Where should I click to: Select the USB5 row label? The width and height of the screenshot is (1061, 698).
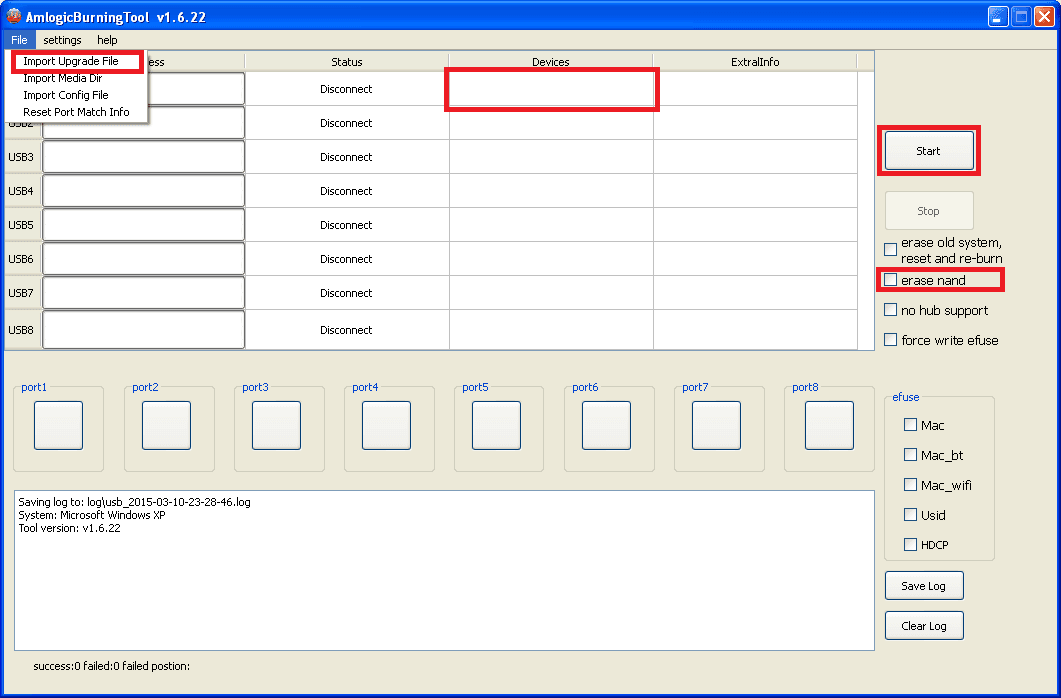coord(21,225)
